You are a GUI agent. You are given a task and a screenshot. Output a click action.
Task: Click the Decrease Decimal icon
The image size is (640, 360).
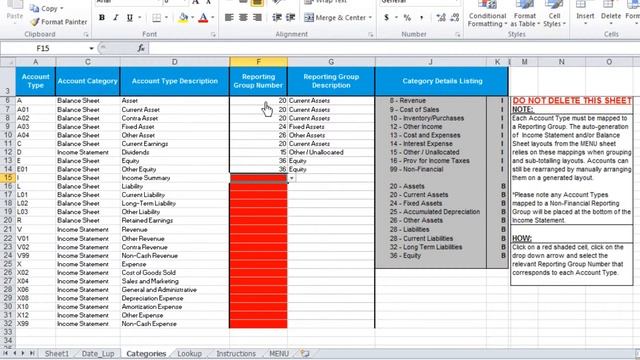click(x=454, y=18)
